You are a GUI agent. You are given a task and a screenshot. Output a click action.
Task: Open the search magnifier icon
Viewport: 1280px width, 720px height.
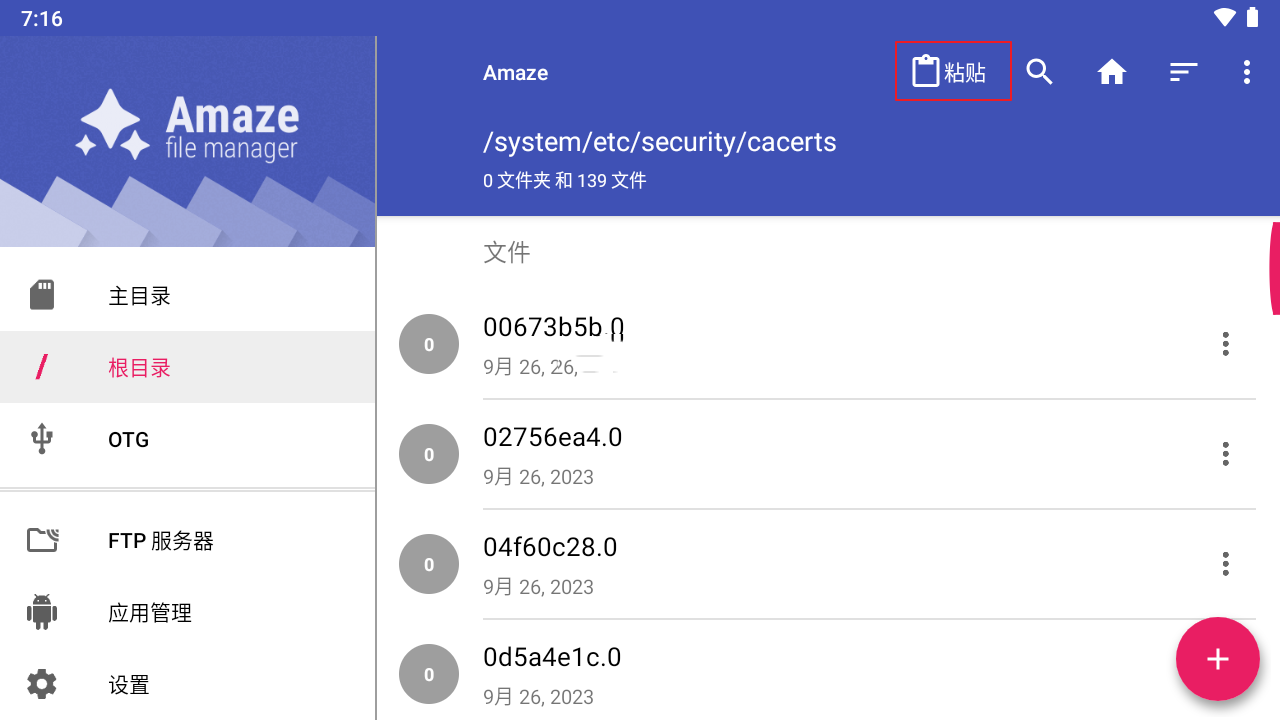(x=1040, y=72)
